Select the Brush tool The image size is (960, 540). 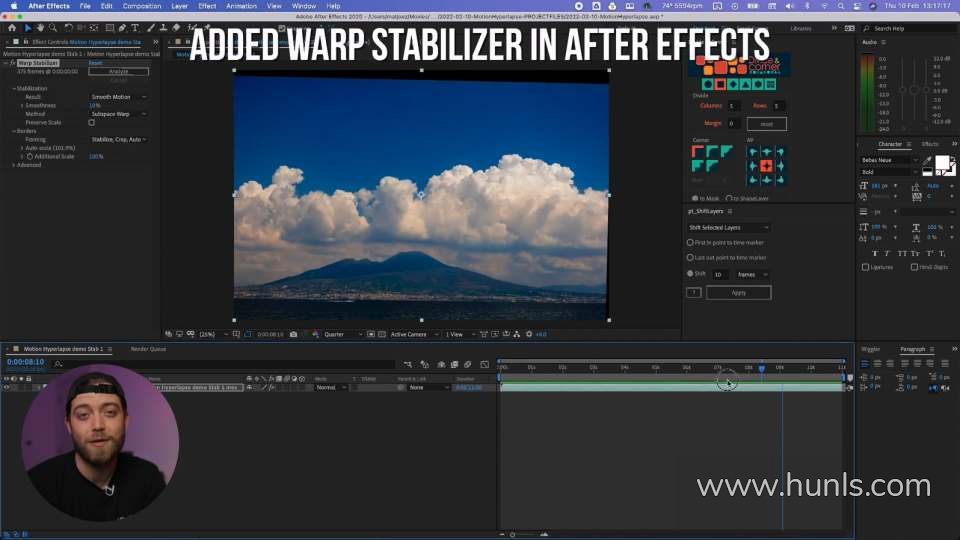coord(151,28)
